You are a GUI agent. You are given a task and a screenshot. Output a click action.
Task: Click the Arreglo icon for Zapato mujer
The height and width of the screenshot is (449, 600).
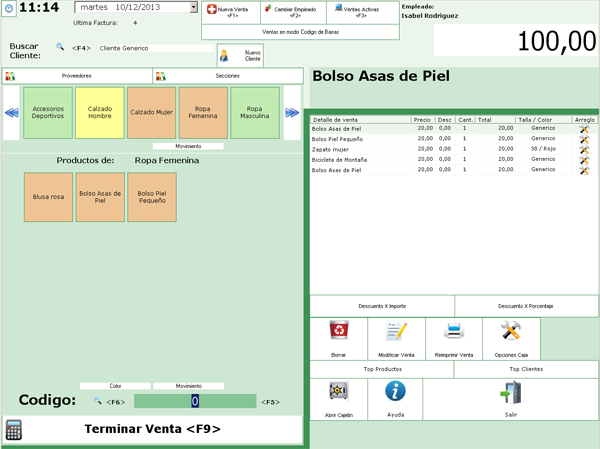pos(584,149)
